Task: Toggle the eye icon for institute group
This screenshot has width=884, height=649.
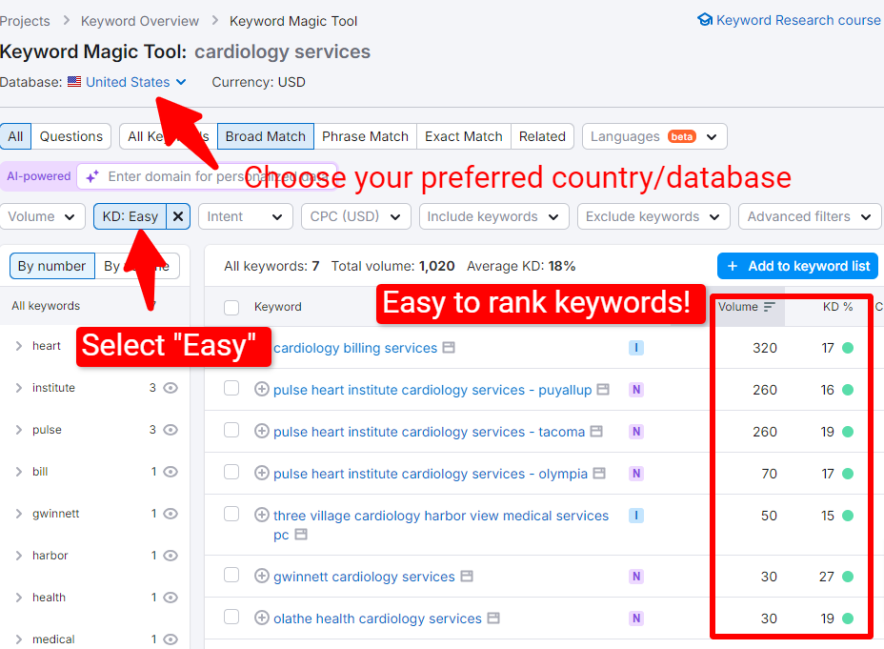Action: 170,388
